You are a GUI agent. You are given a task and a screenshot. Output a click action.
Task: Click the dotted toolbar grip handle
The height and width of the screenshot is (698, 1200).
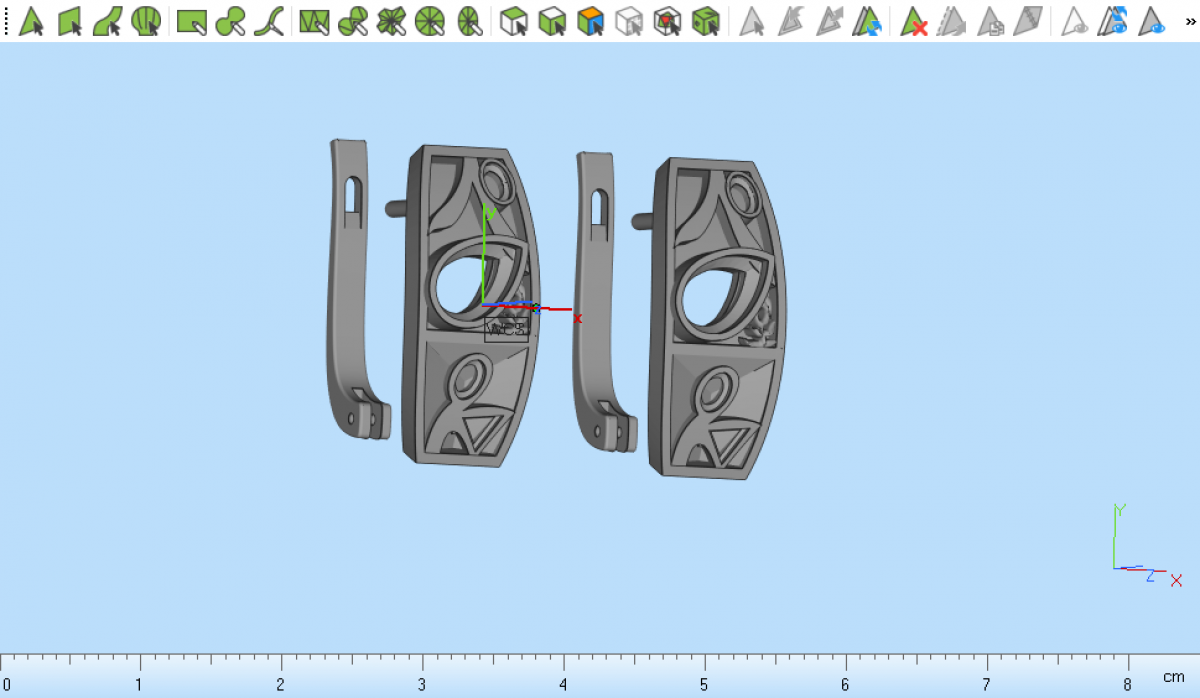[x=6, y=21]
